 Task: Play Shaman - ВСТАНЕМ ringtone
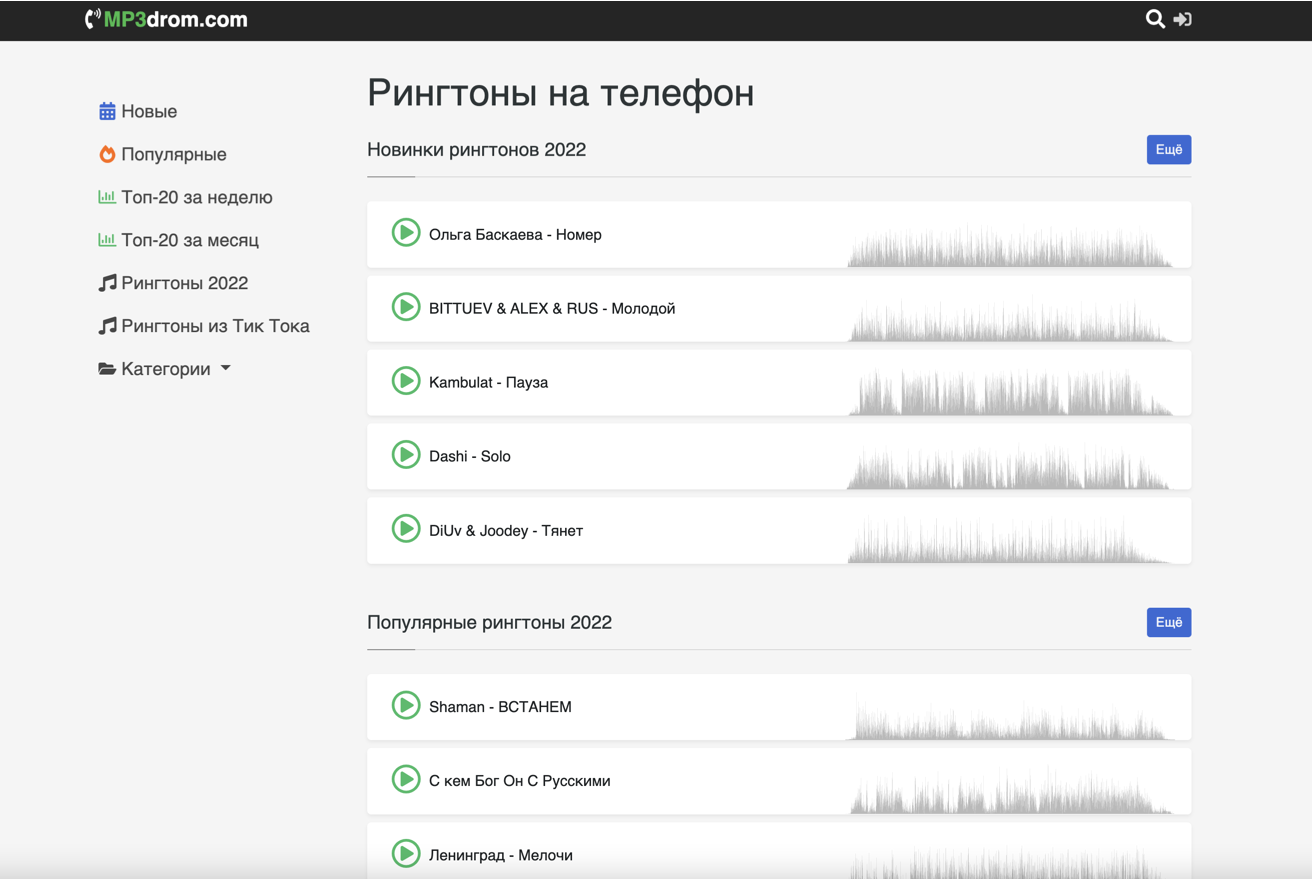point(405,705)
